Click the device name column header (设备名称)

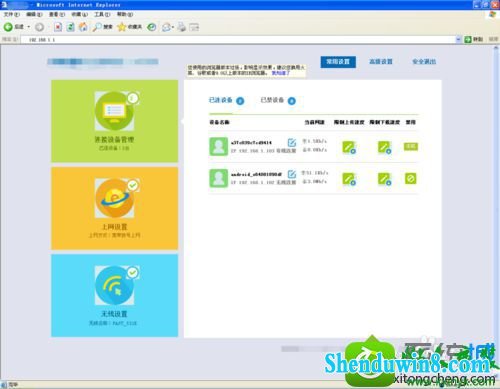tap(219, 122)
